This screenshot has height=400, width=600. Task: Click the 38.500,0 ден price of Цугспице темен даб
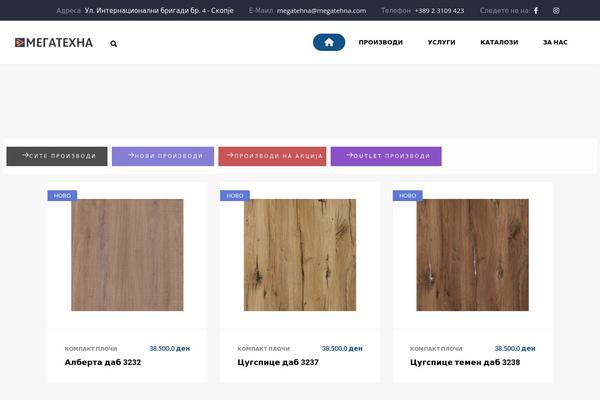(x=515, y=348)
